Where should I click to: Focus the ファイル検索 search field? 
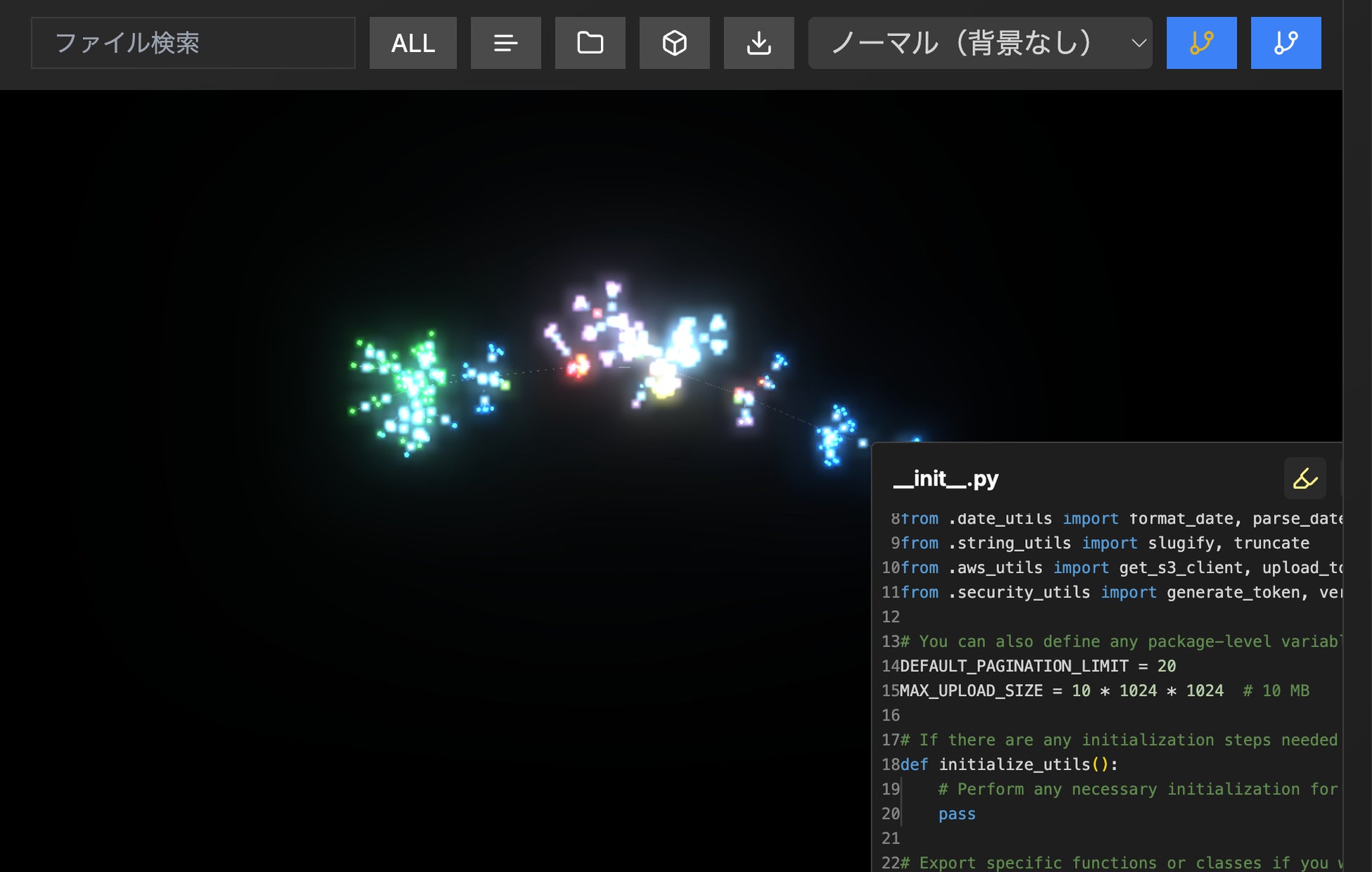point(193,43)
